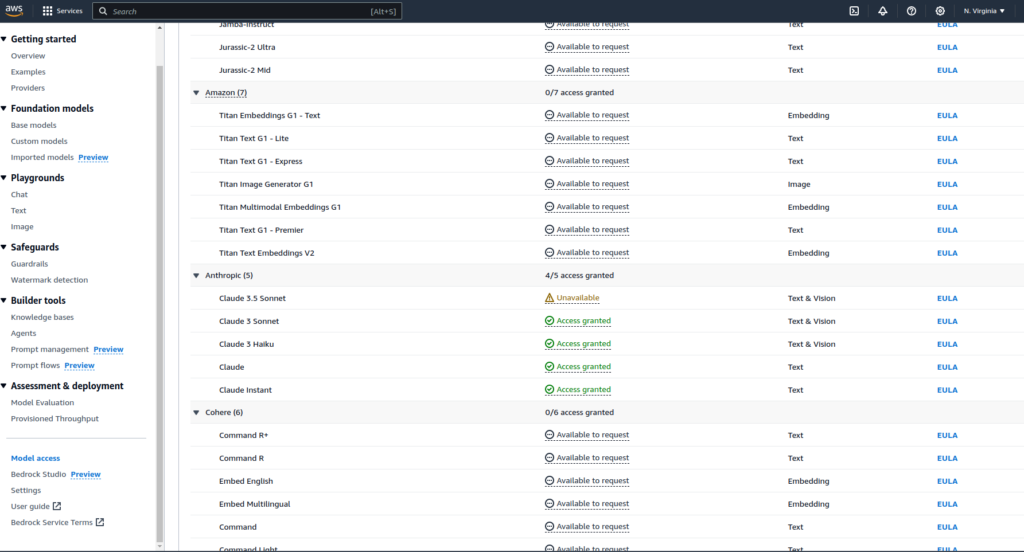This screenshot has height=552, width=1024.
Task: Collapse the Getting started sidebar section
Action: click(x=4, y=39)
